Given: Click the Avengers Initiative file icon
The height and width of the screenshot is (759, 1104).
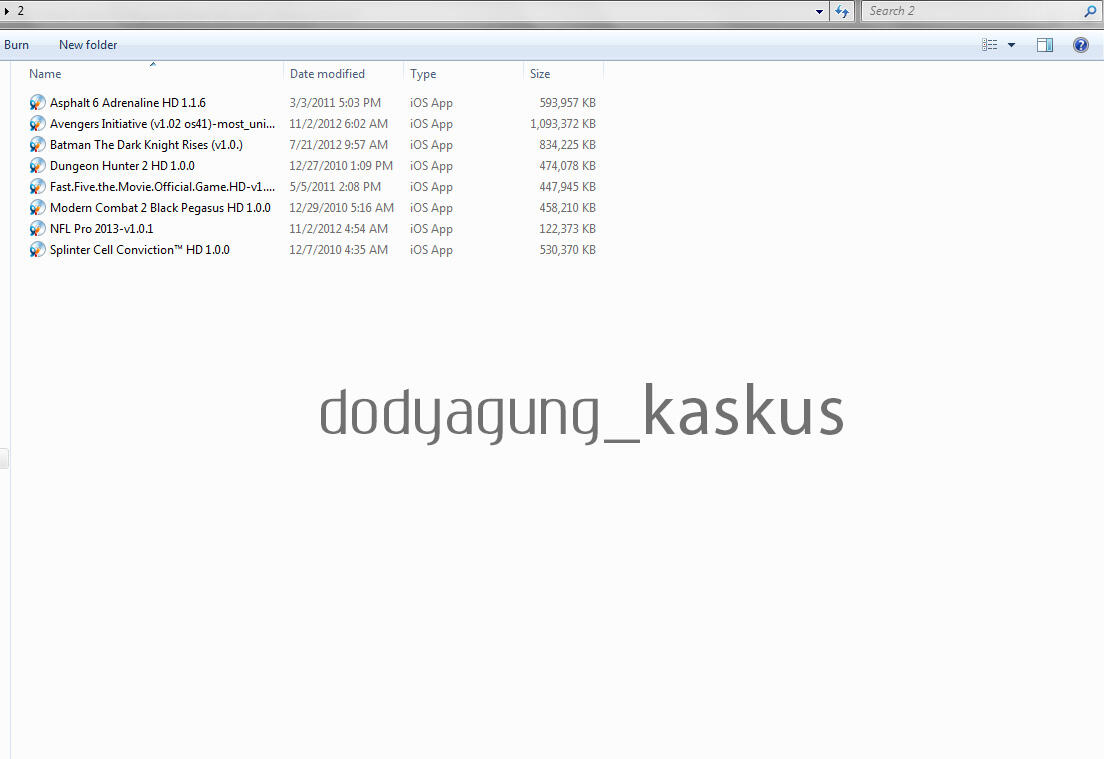Looking at the screenshot, I should pos(37,124).
